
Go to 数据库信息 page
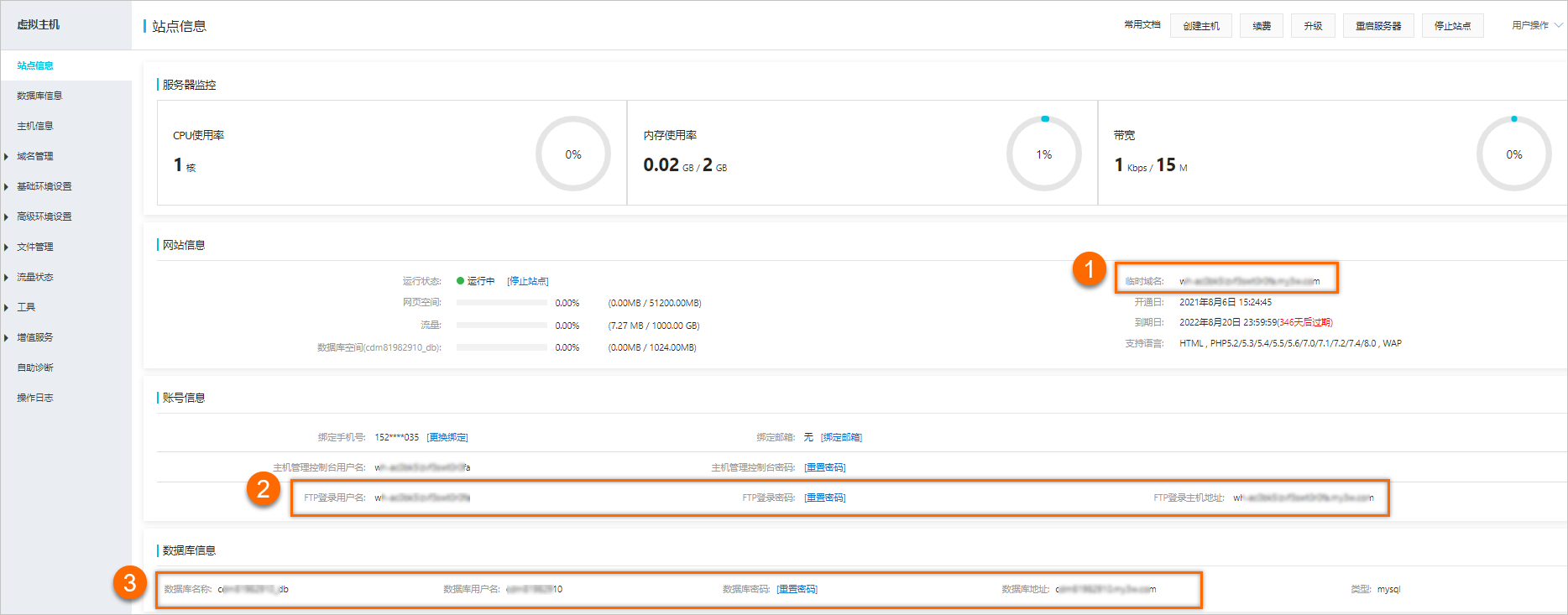[39, 96]
